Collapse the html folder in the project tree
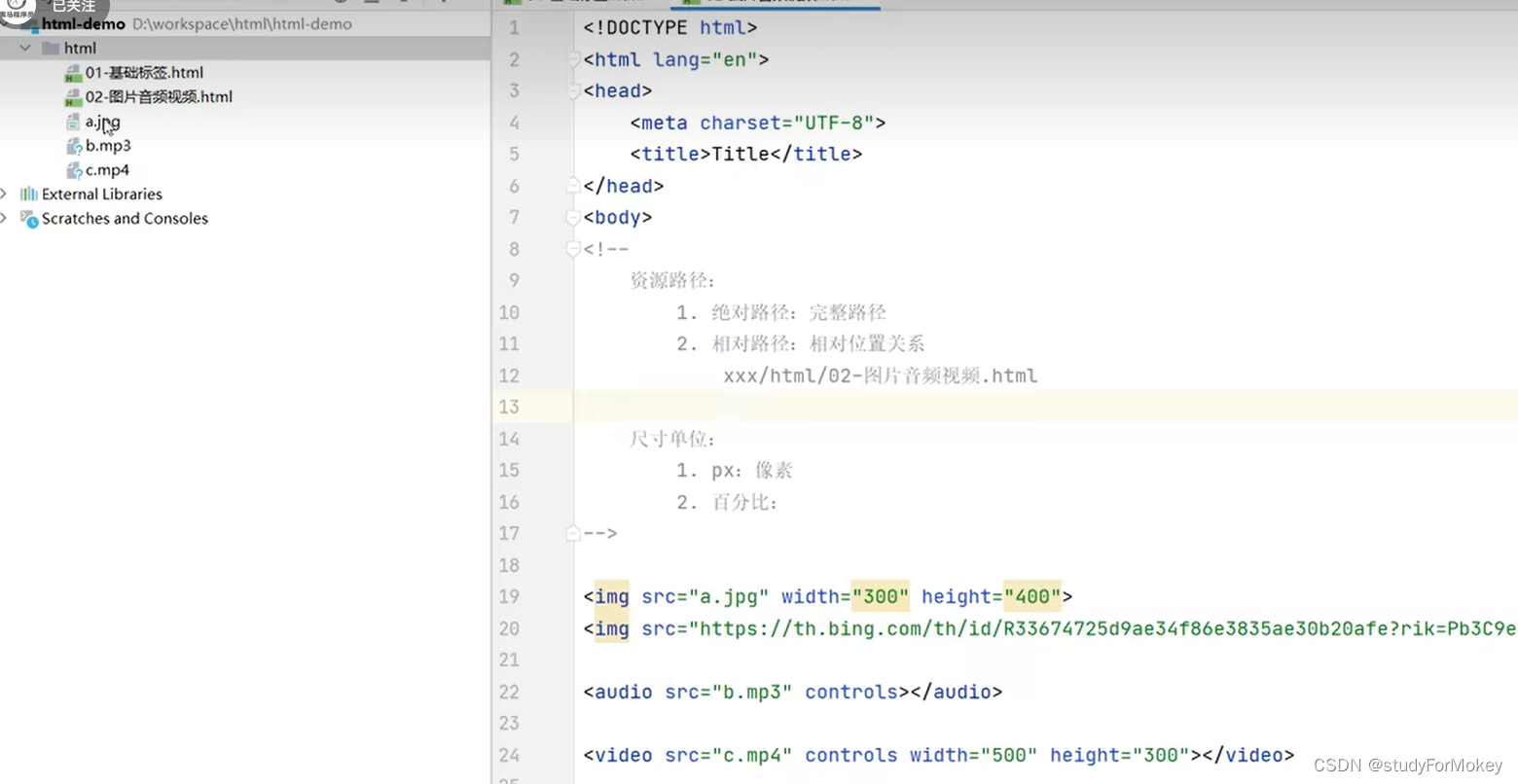1518x784 pixels. click(x=23, y=47)
